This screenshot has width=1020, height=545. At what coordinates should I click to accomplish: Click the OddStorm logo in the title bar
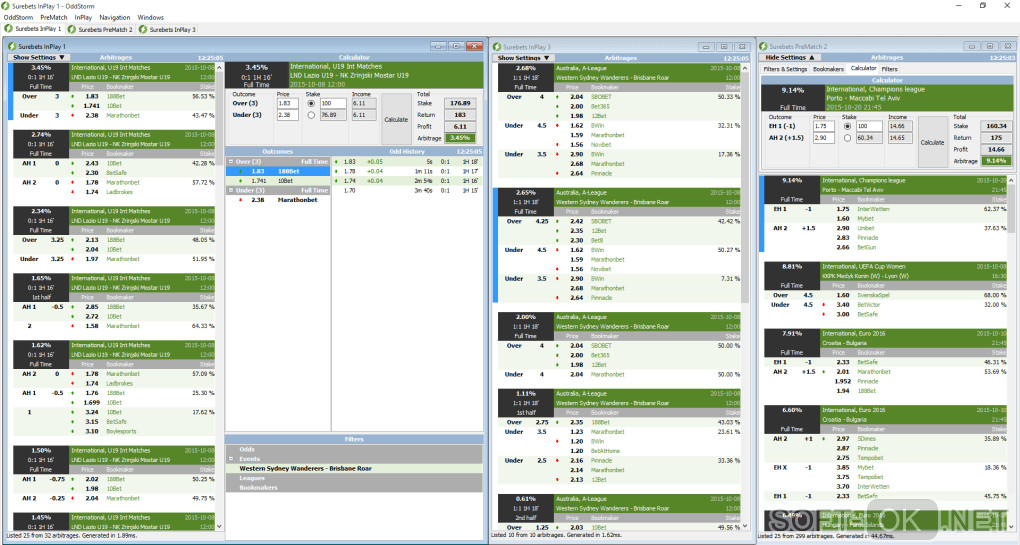click(x=6, y=6)
